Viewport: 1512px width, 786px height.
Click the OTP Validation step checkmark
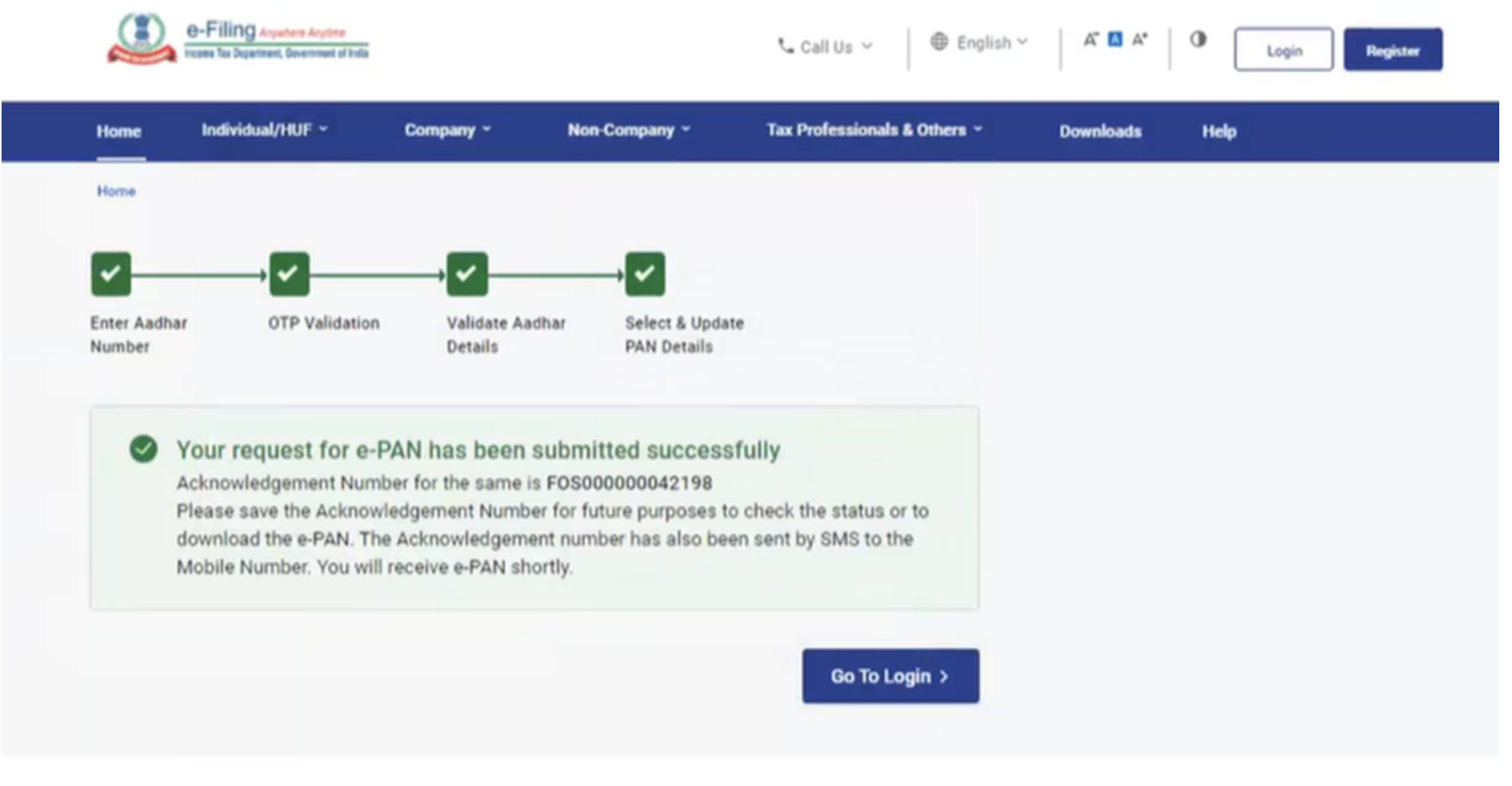(289, 274)
